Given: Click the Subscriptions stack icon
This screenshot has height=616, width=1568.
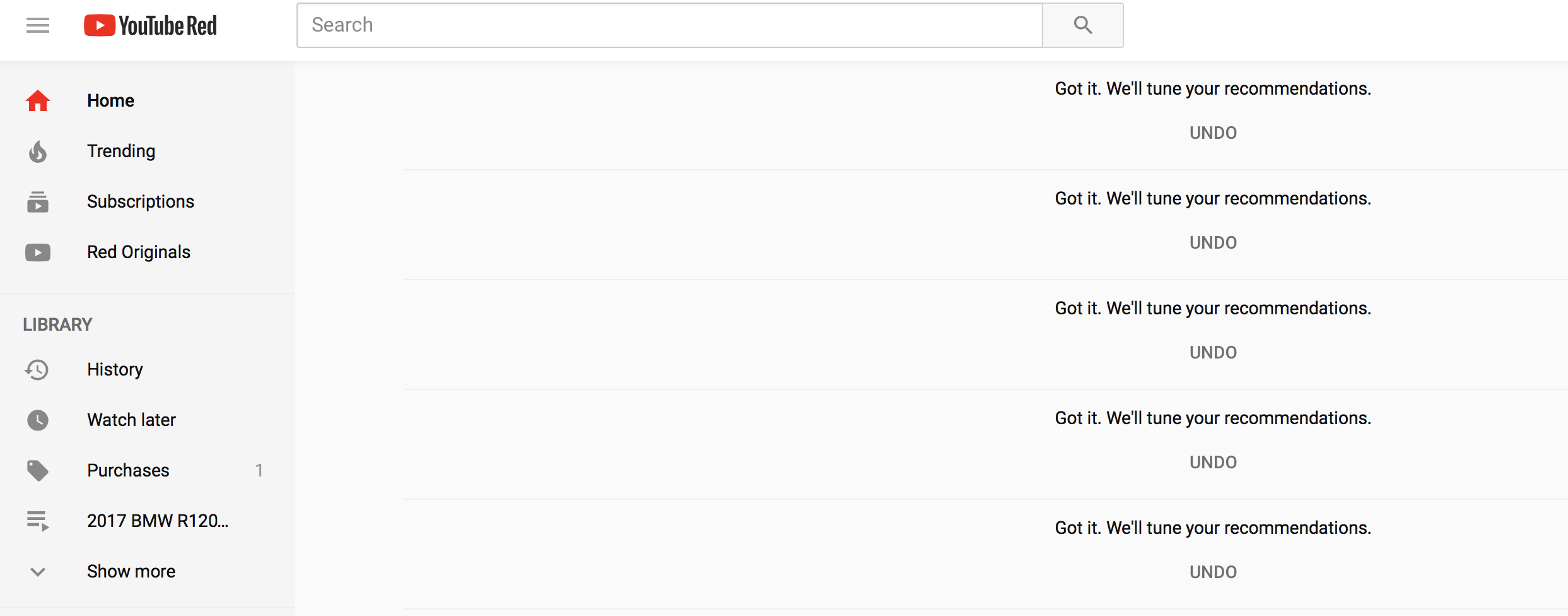Looking at the screenshot, I should pyautogui.click(x=38, y=202).
